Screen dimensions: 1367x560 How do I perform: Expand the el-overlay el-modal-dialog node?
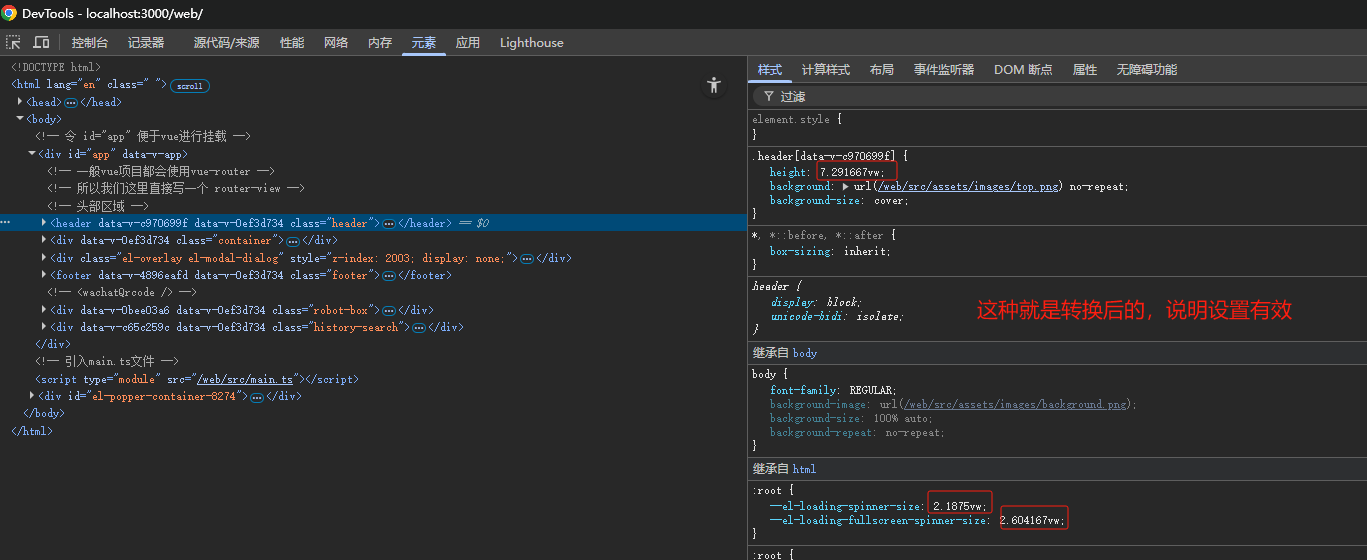44,258
